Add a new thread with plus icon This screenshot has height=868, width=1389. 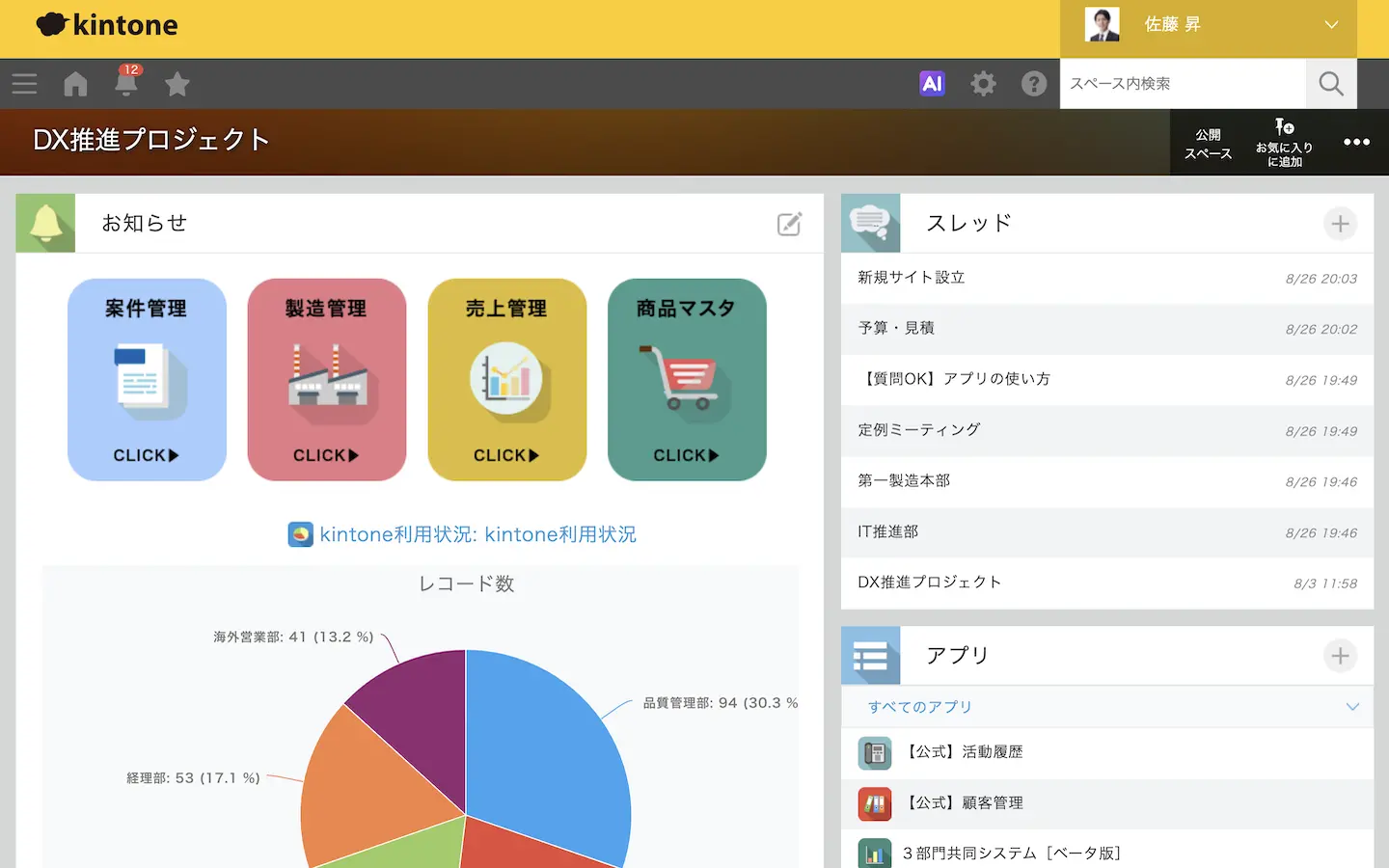click(1340, 224)
